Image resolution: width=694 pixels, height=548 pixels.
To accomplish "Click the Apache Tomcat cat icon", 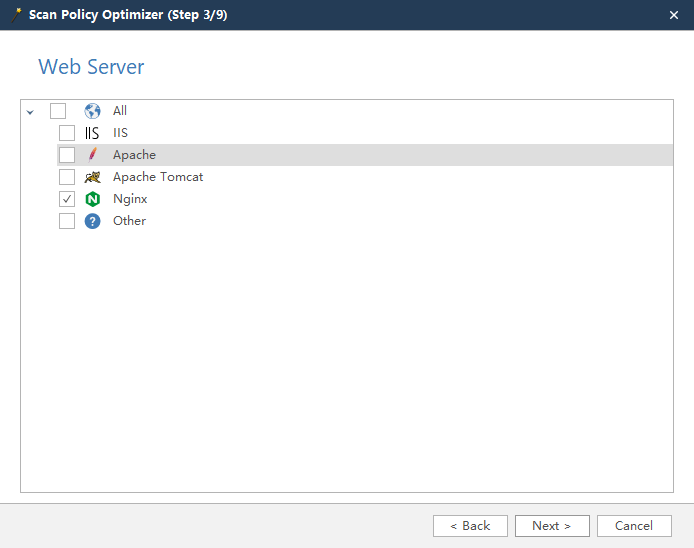I will click(x=93, y=177).
